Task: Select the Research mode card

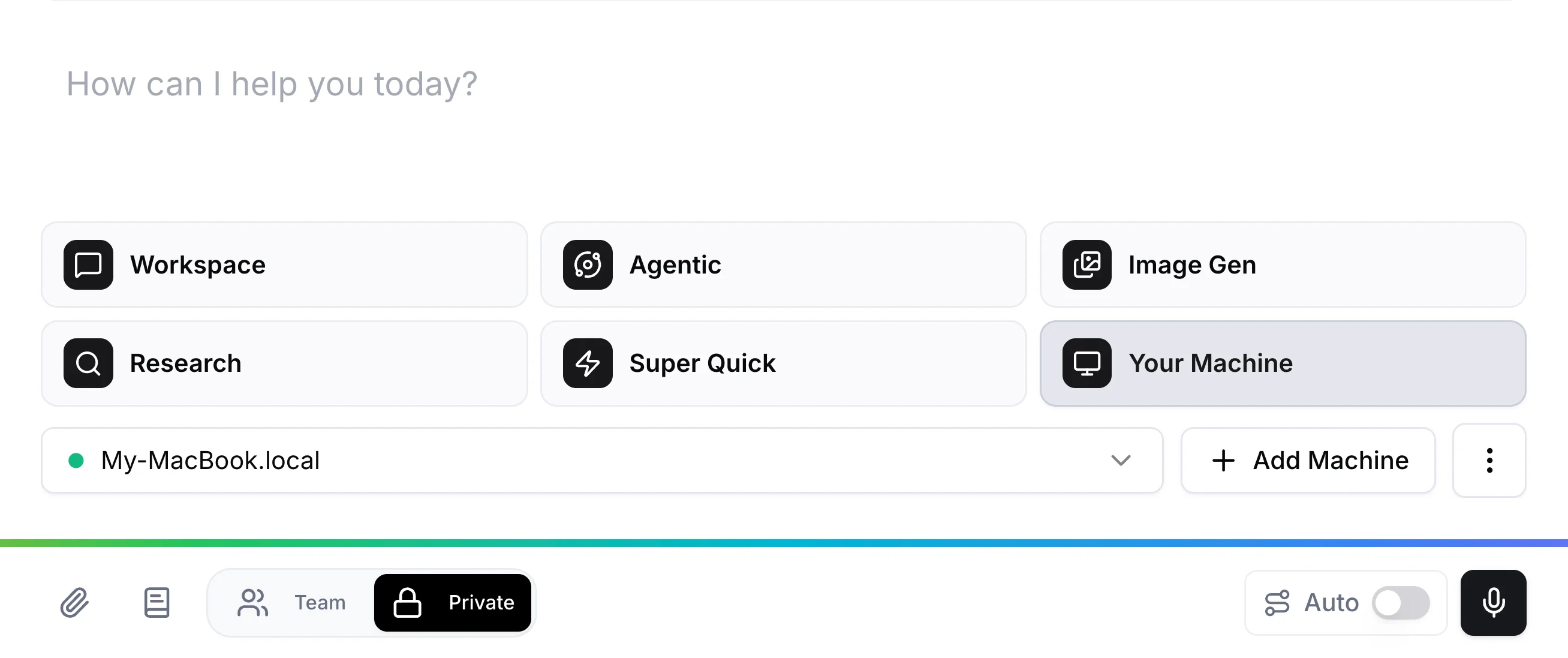Action: pos(284,363)
